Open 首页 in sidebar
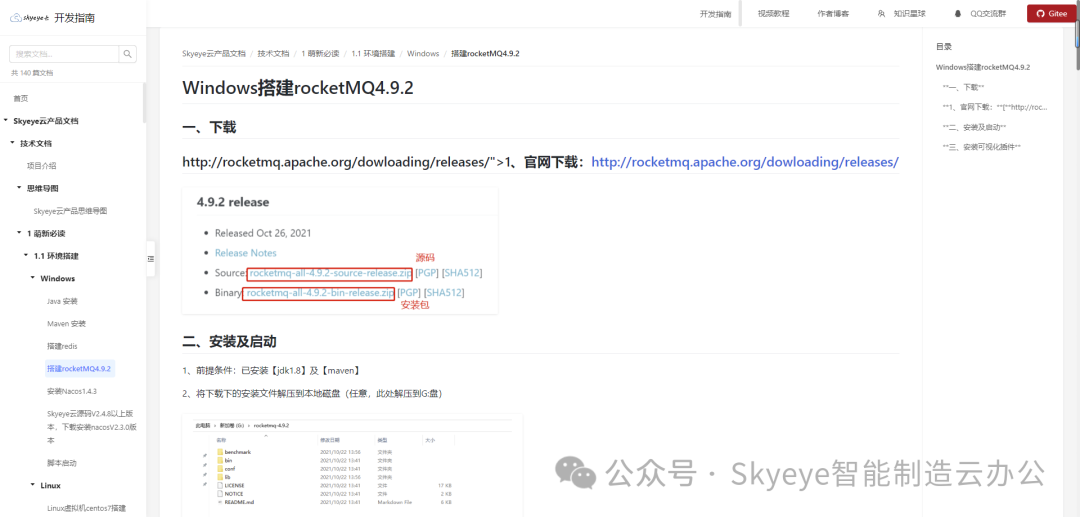Image resolution: width=1080 pixels, height=517 pixels. pyautogui.click(x=21, y=98)
